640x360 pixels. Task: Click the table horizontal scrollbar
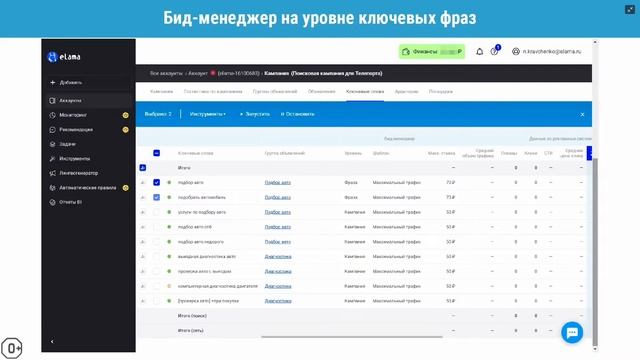click(352, 337)
